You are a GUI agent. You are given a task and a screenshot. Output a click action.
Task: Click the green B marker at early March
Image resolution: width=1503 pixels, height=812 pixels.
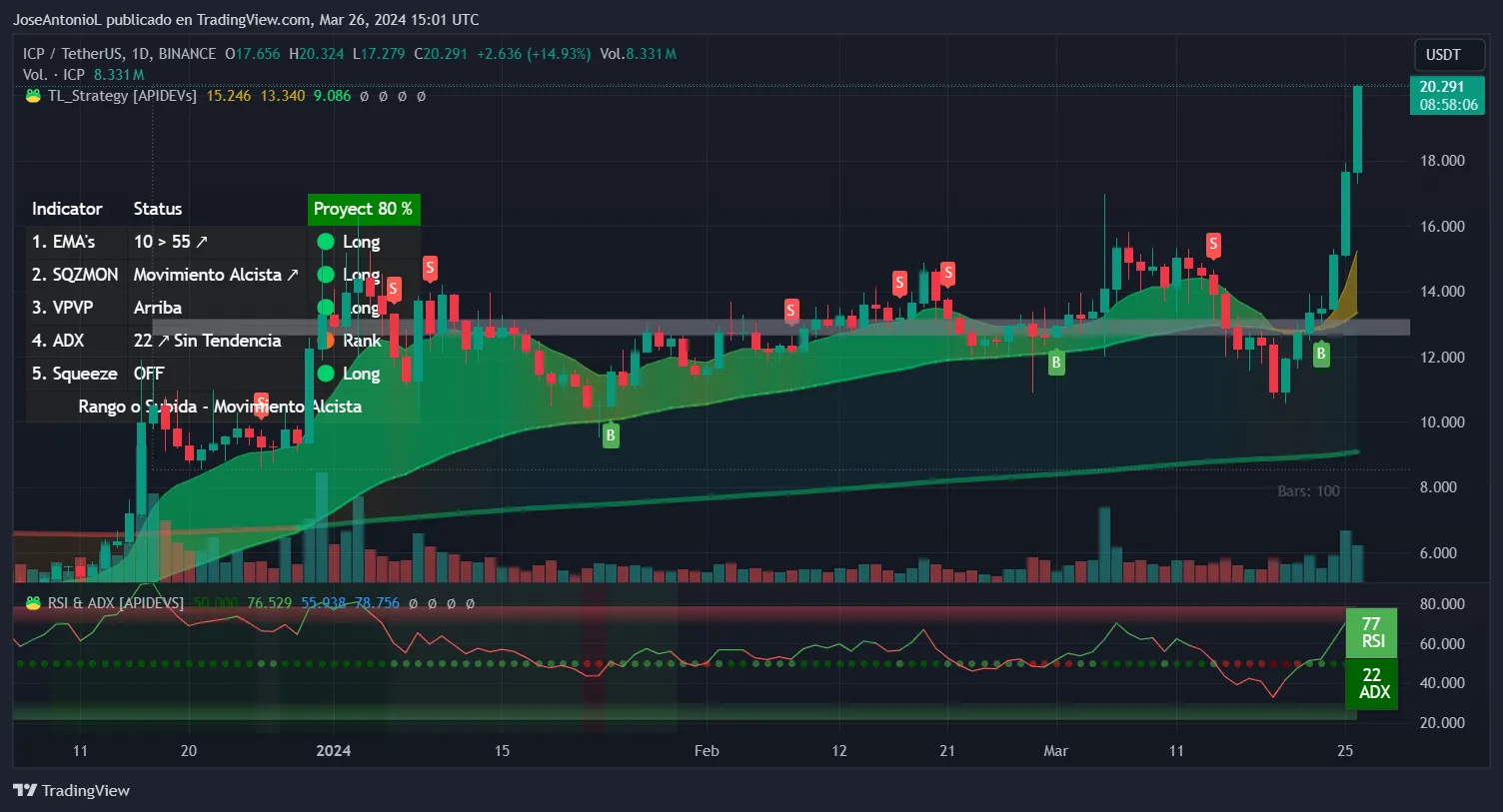[1055, 363]
